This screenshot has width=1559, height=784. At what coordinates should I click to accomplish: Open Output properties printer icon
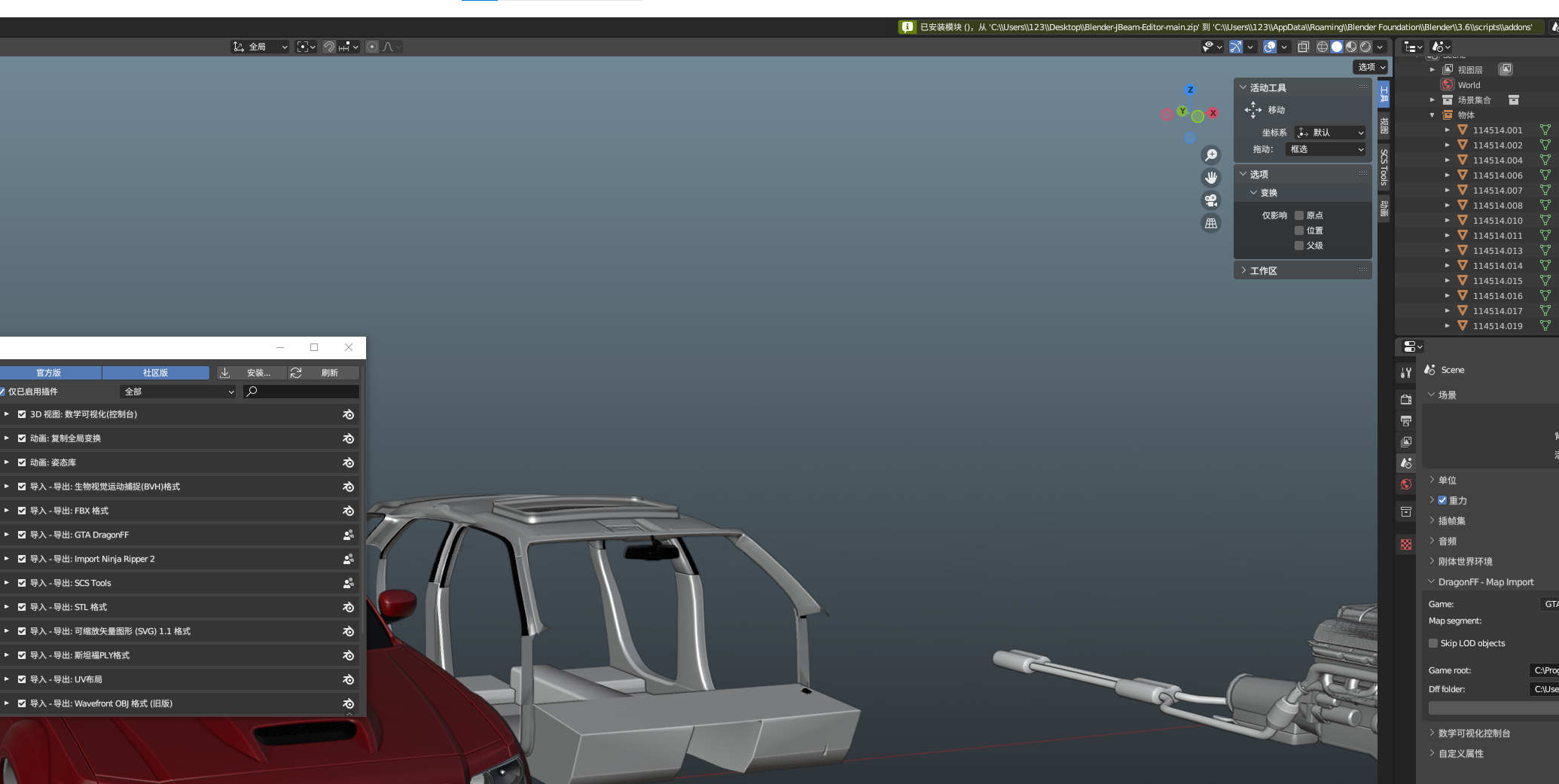tap(1406, 421)
